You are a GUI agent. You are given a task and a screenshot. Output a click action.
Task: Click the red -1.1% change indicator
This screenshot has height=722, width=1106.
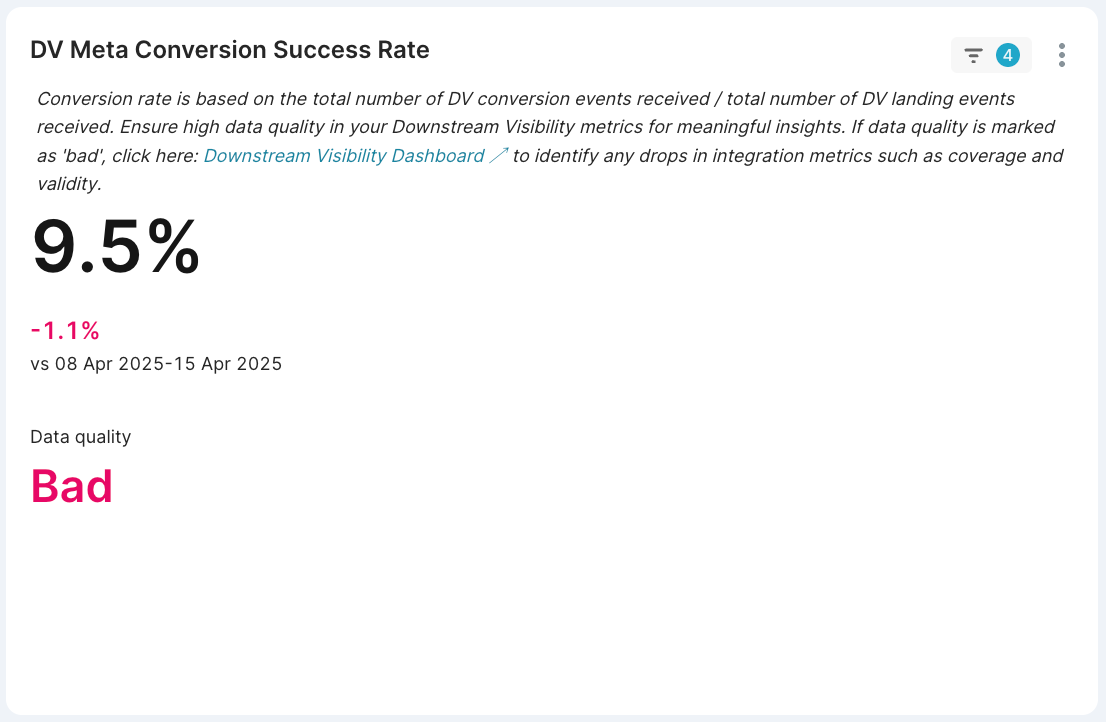[x=65, y=330]
